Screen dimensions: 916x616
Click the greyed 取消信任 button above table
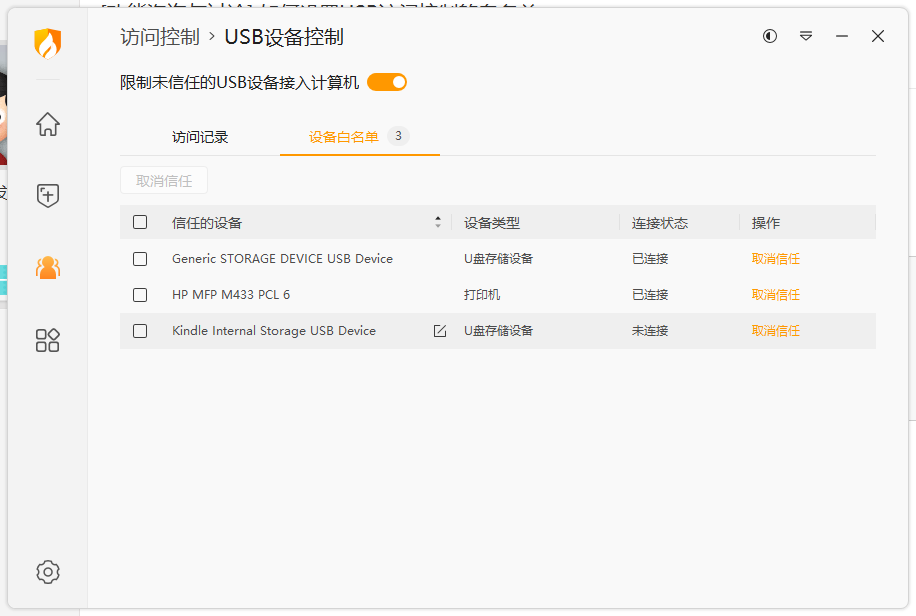click(x=164, y=181)
